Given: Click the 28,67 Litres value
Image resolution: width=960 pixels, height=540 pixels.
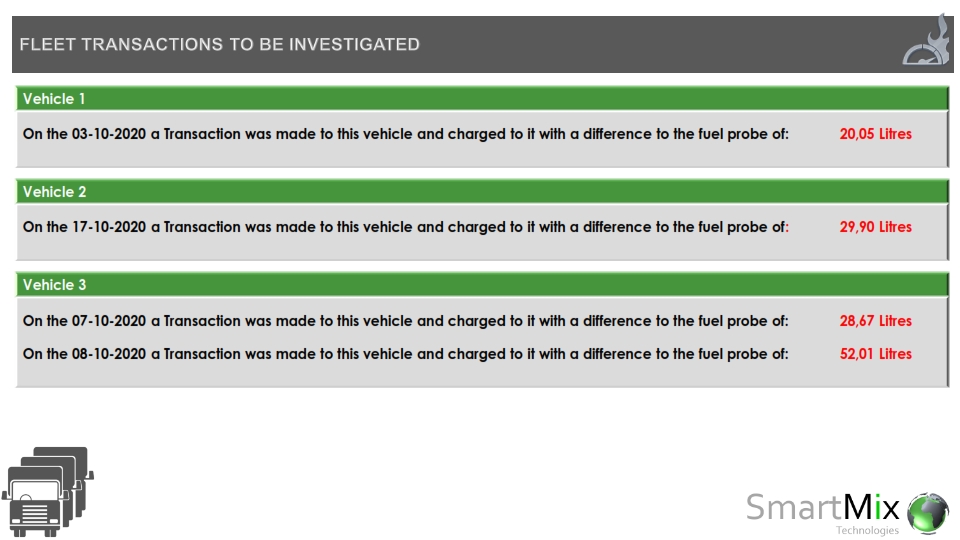Looking at the screenshot, I should (x=875, y=321).
